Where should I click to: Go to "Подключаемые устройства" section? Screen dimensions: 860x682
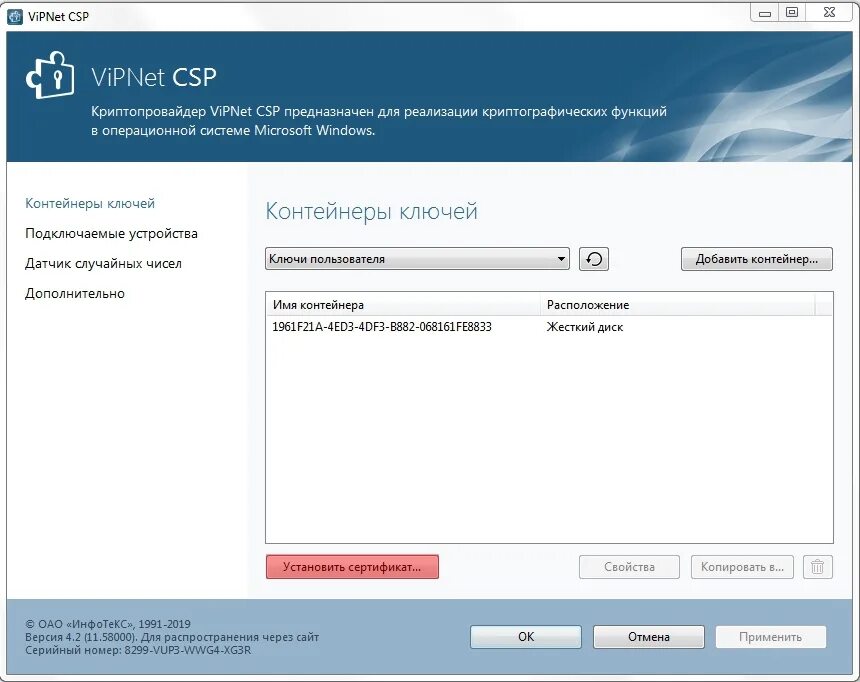point(111,234)
